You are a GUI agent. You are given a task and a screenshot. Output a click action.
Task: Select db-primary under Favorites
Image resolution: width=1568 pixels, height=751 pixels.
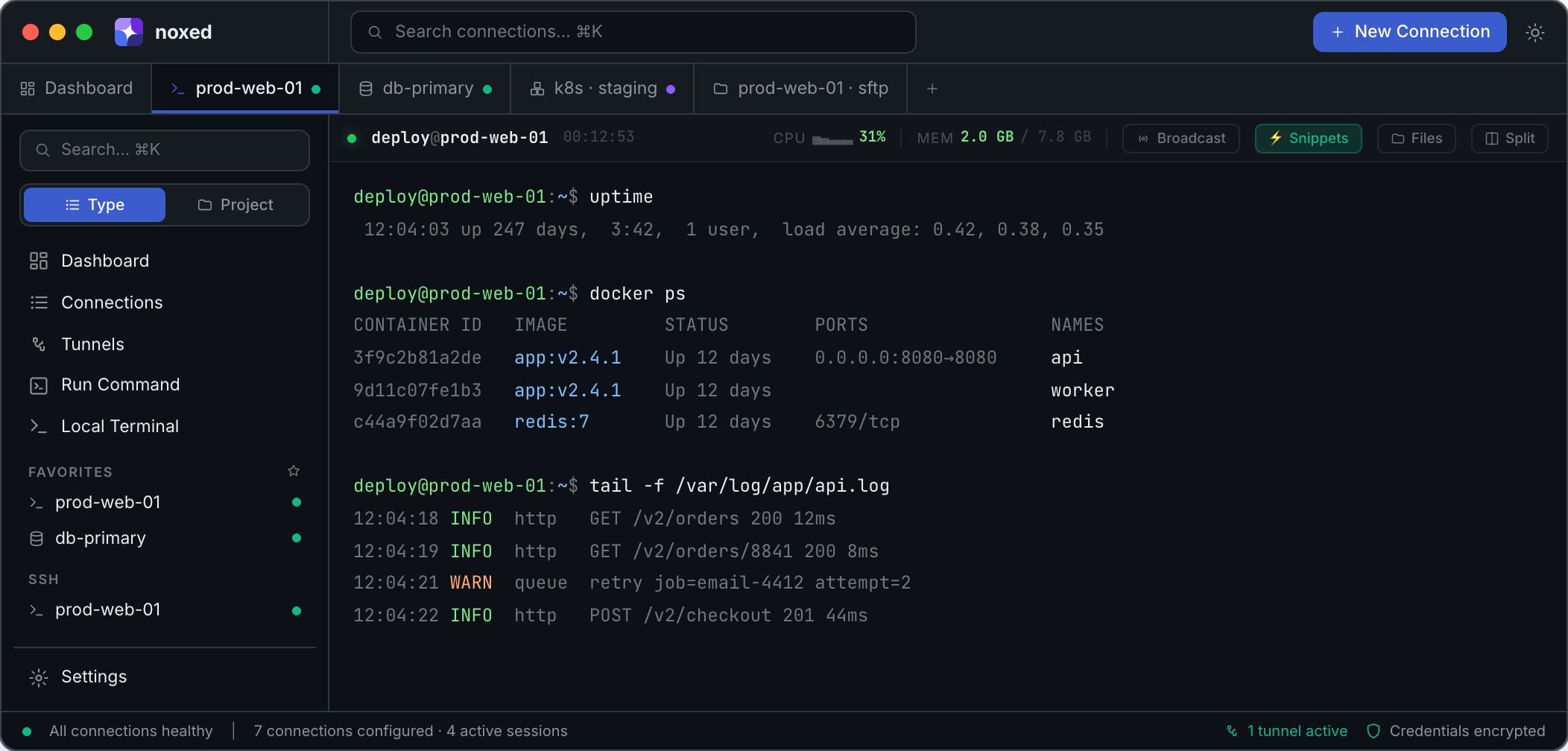tap(165, 538)
